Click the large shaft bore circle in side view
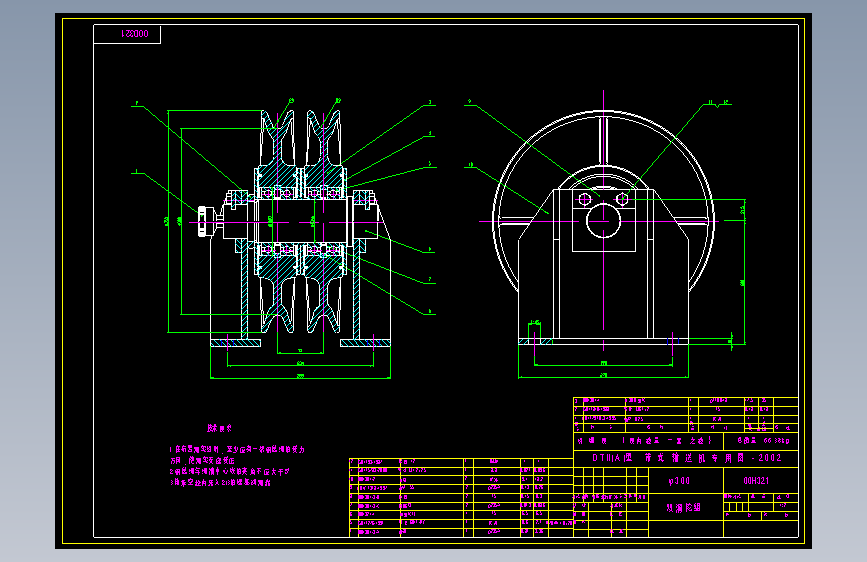This screenshot has width=867, height=562. coord(603,221)
